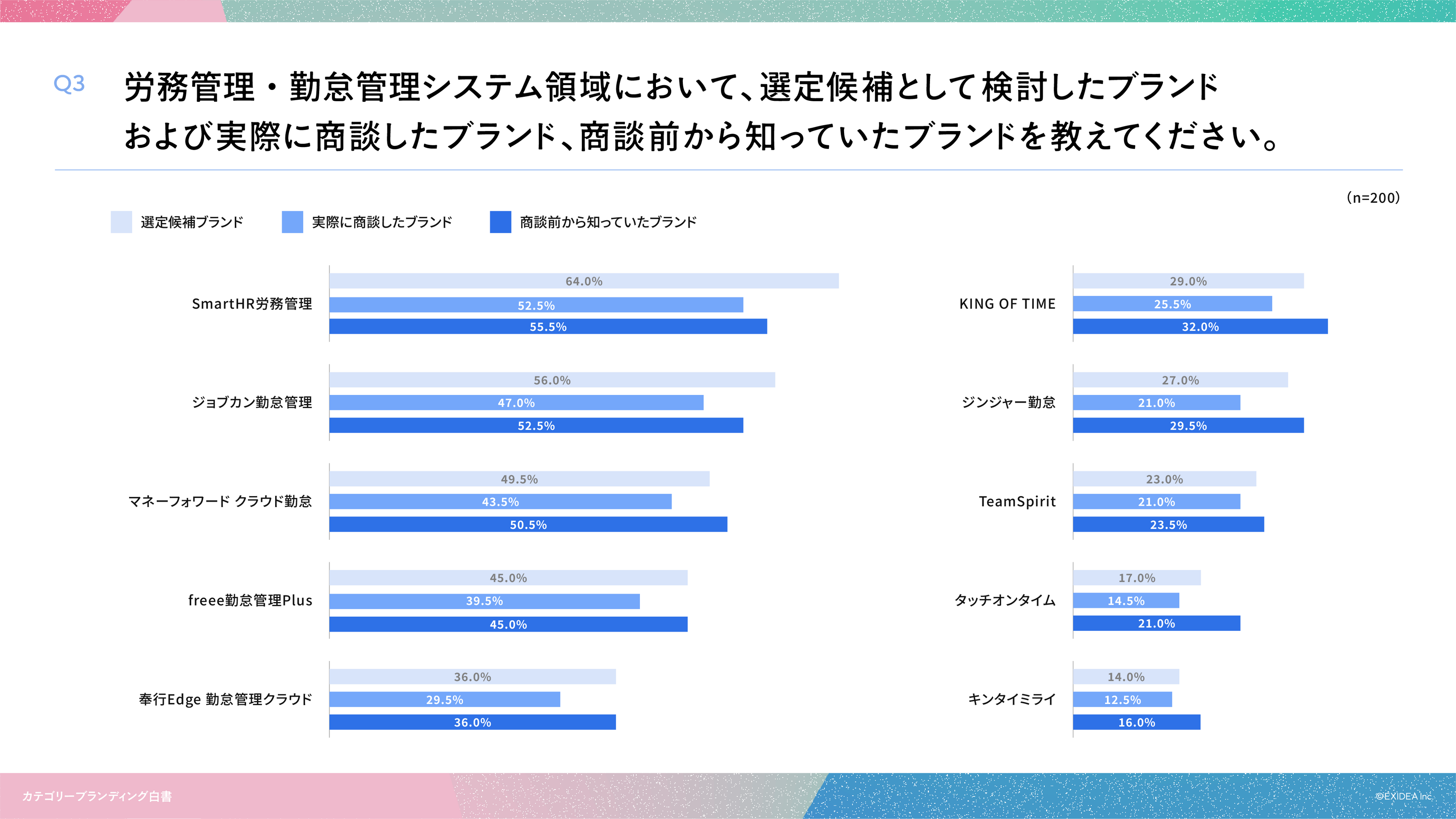Click the (n=200) sample size note
The height and width of the screenshot is (819, 1456).
tap(1373, 198)
